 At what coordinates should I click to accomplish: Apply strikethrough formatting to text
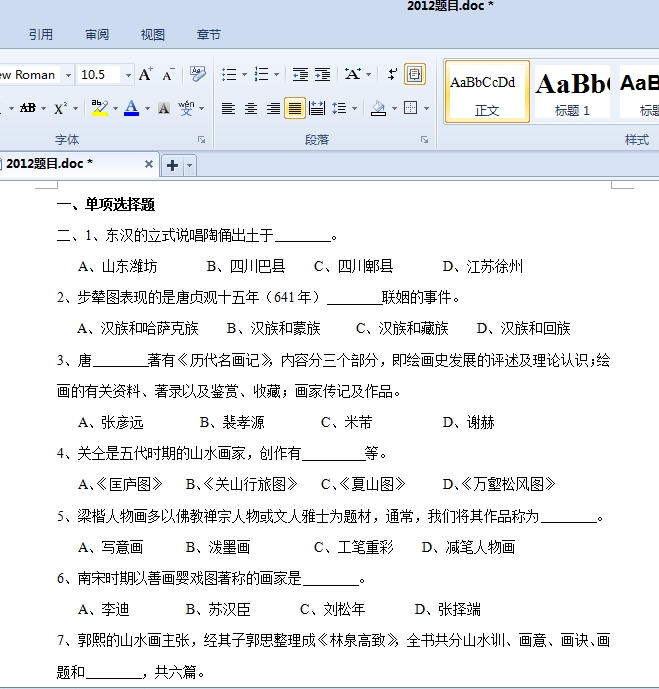pyautogui.click(x=27, y=108)
